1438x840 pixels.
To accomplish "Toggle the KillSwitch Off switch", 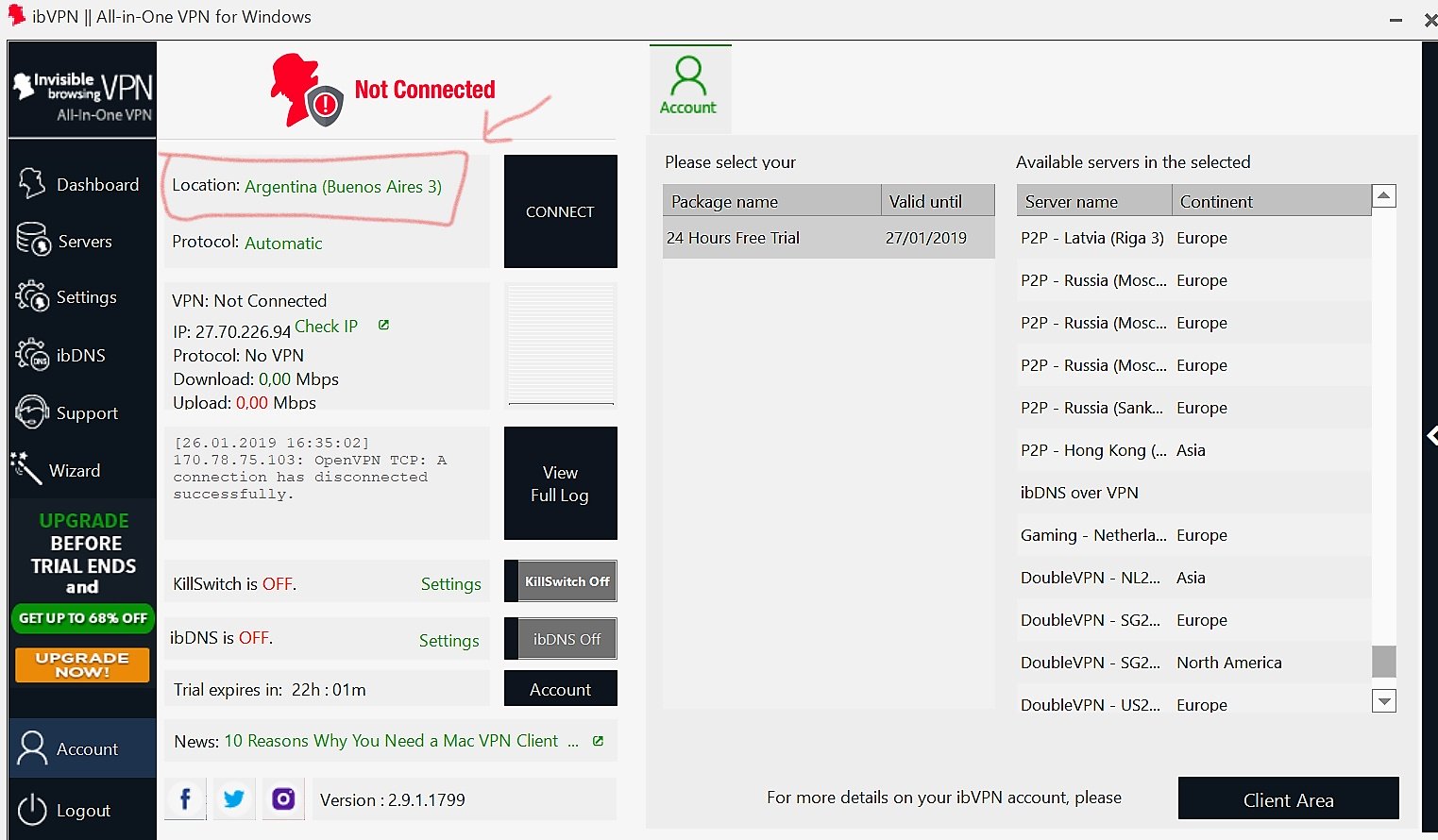I will point(561,581).
